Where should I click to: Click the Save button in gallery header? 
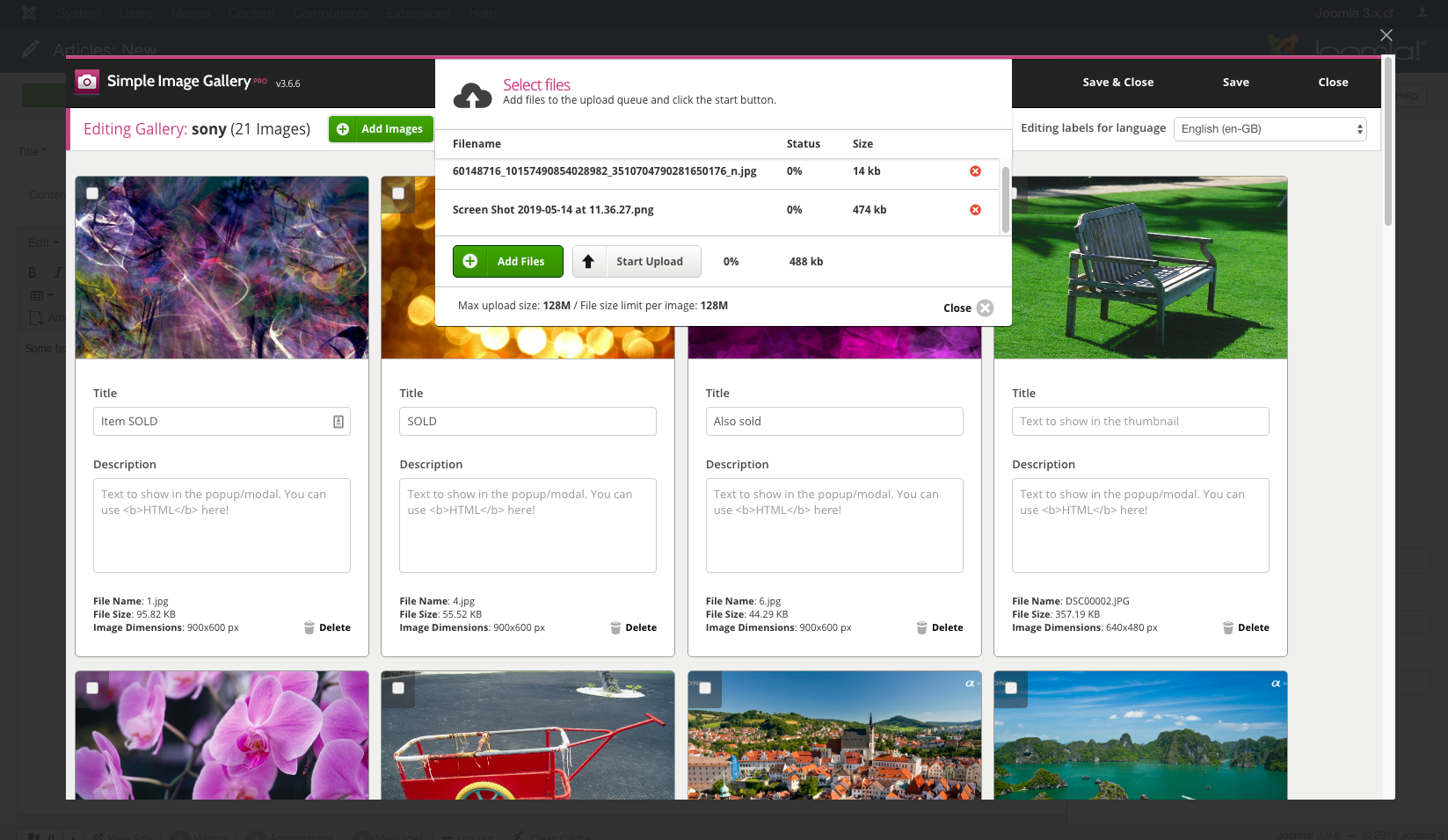point(1236,83)
